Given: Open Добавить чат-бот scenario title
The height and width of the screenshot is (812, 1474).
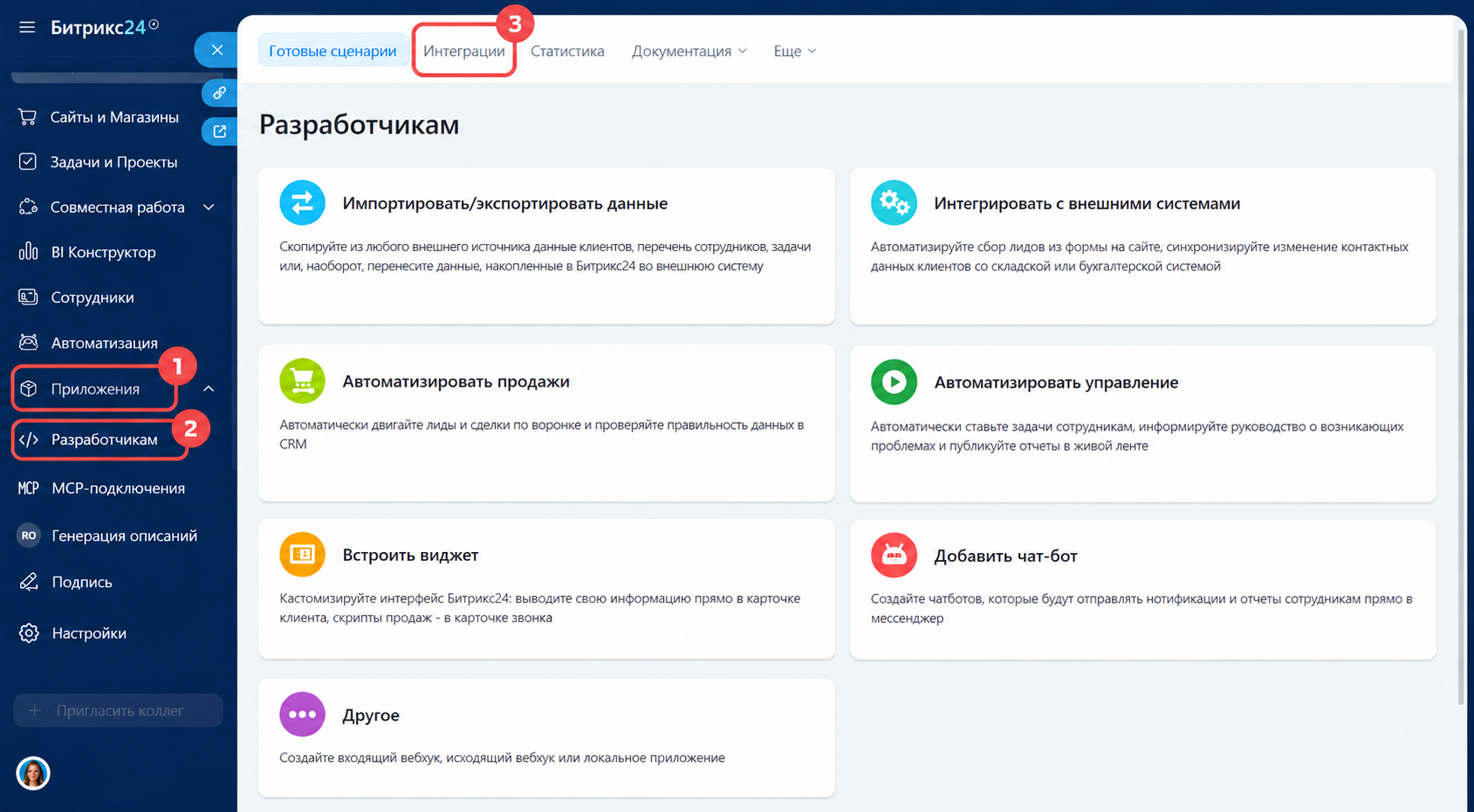Looking at the screenshot, I should tap(1005, 556).
